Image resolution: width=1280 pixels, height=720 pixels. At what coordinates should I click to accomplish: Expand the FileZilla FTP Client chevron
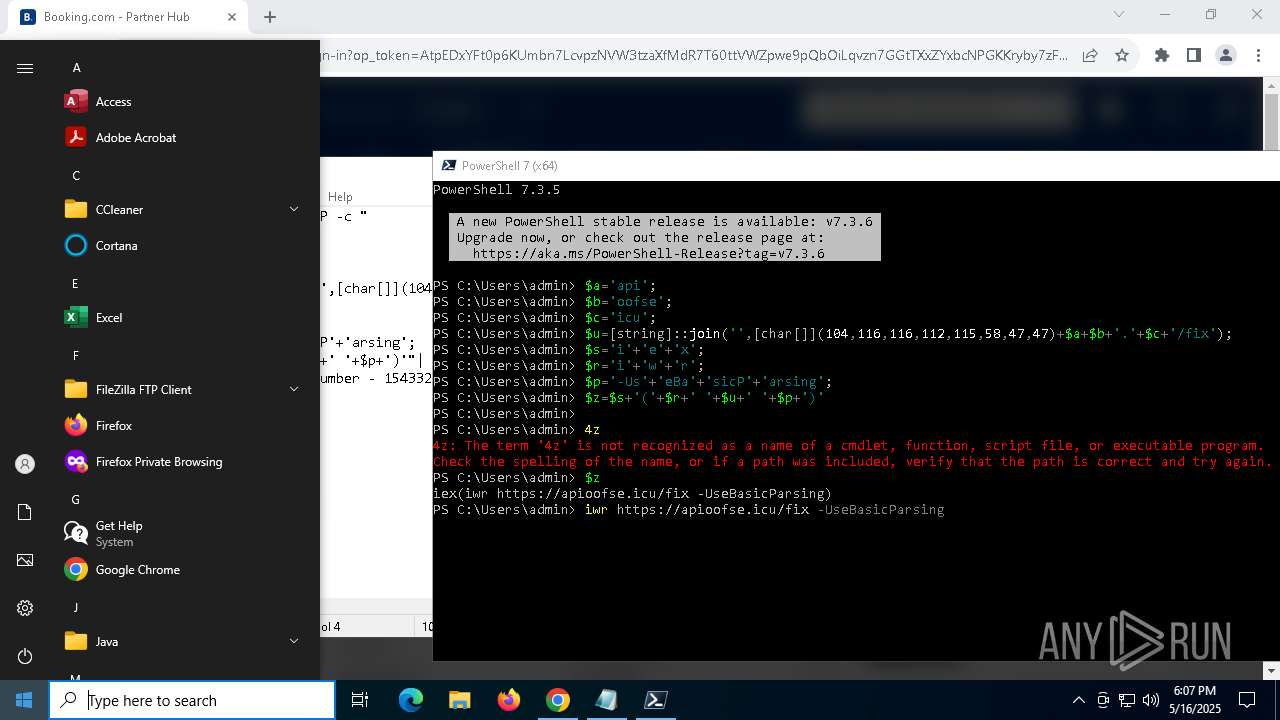point(294,390)
